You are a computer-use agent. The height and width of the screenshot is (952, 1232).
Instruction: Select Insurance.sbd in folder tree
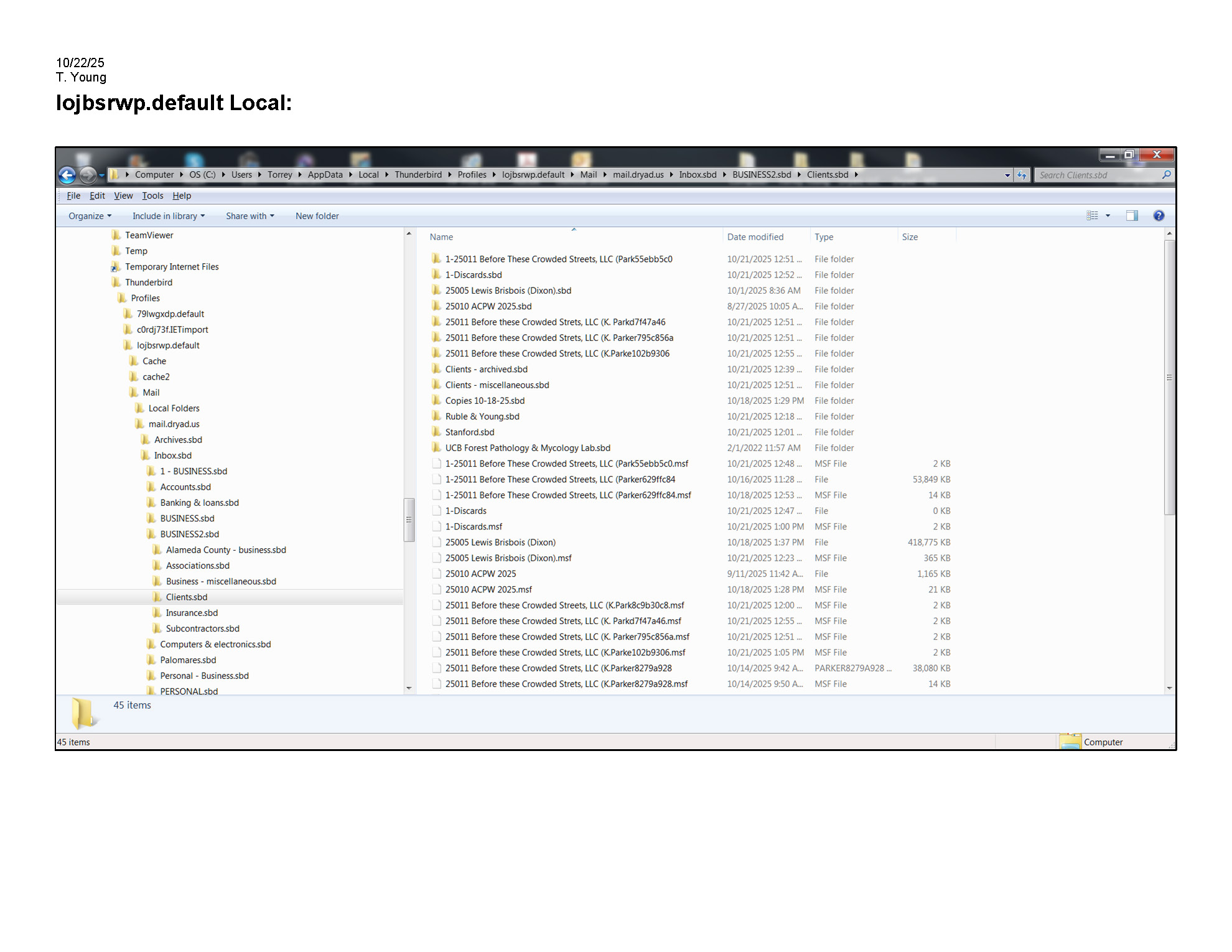coord(192,613)
